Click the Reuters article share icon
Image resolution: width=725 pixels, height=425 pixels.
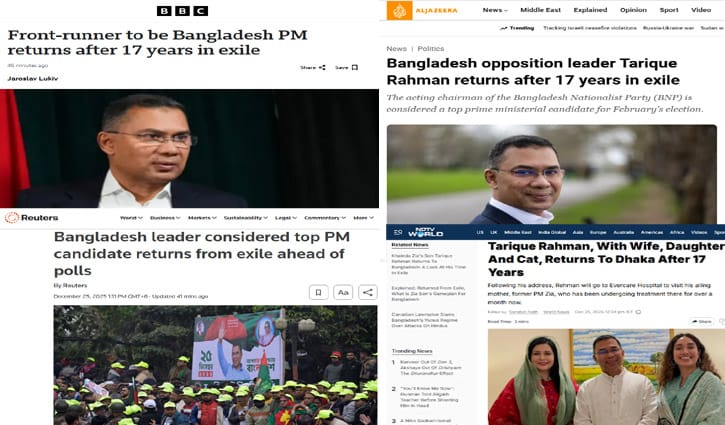368,292
